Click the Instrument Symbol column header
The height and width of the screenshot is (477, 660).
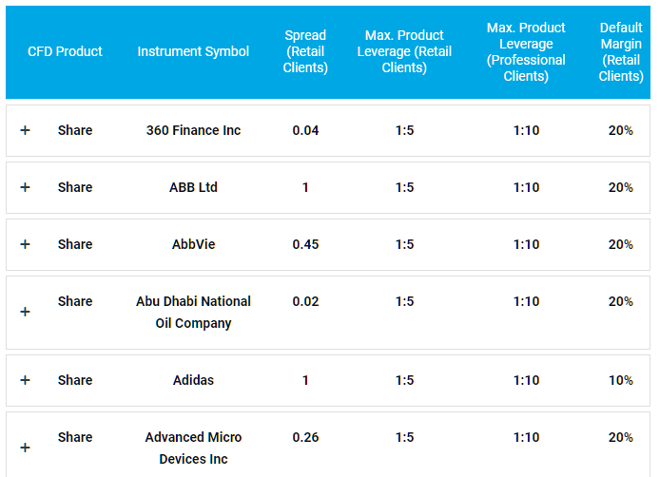(193, 51)
